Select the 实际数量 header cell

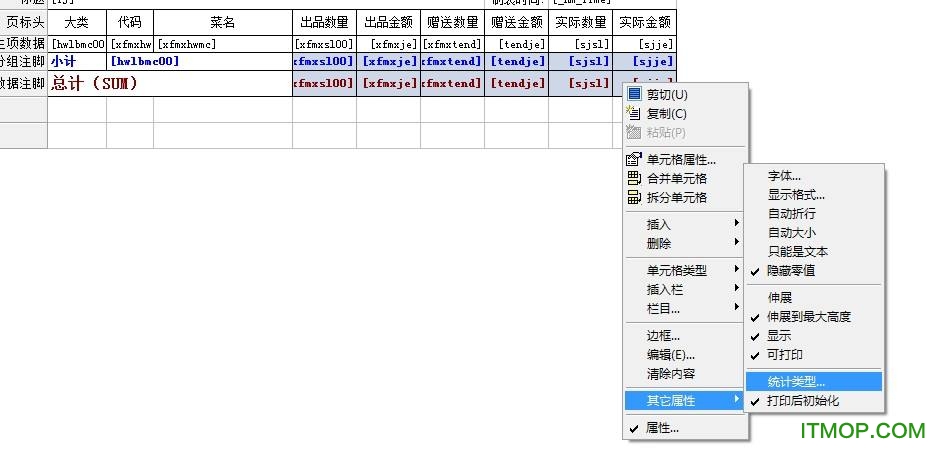coord(581,23)
